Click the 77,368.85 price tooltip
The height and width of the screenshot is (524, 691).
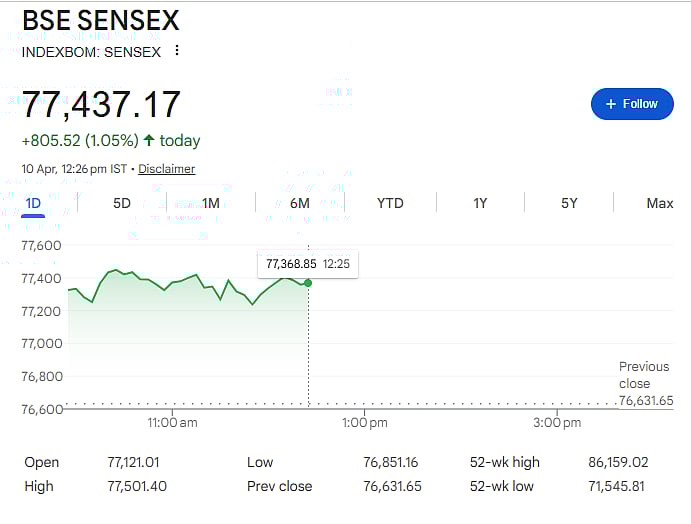coord(291,264)
